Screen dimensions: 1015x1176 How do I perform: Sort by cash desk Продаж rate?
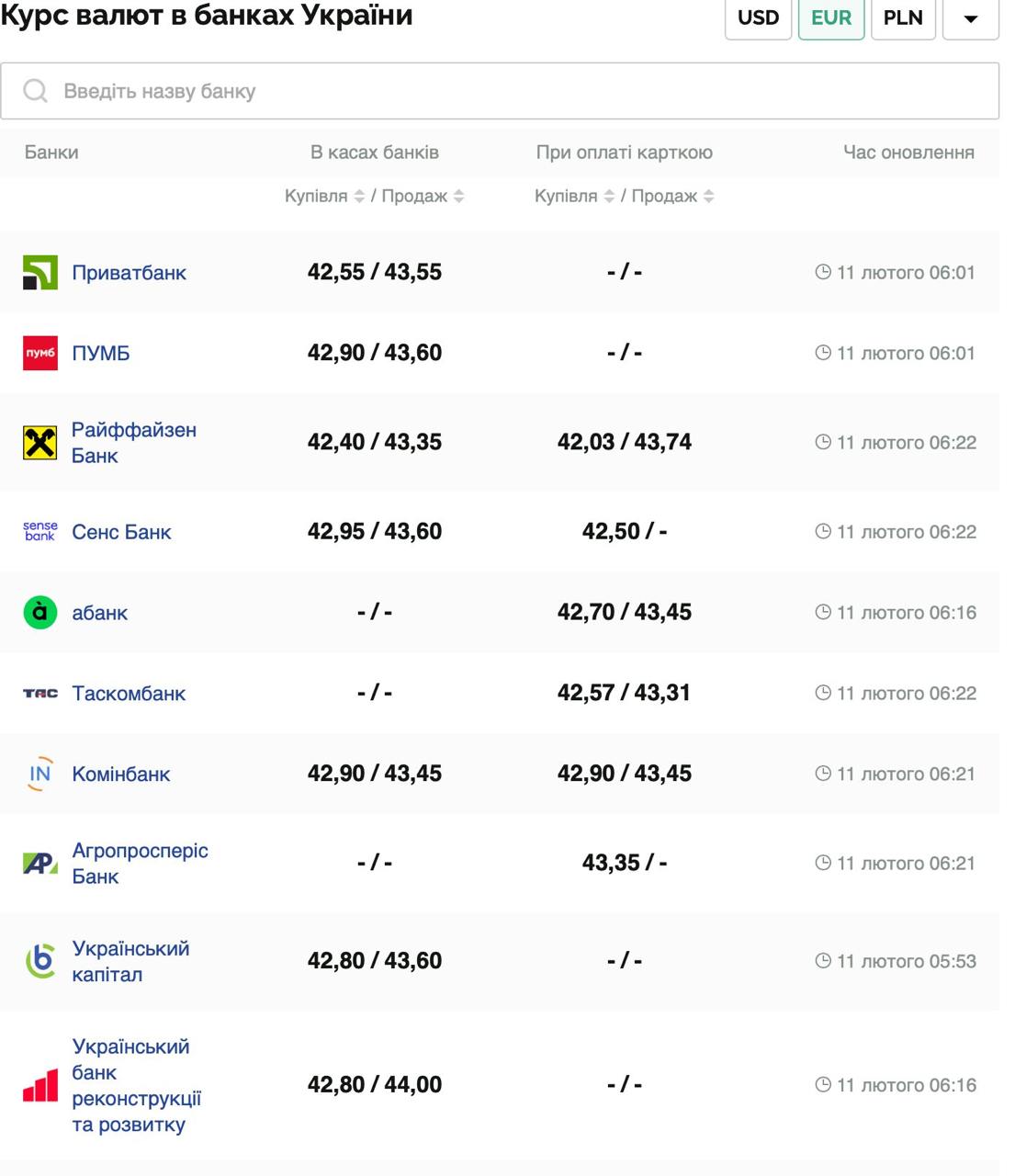(458, 197)
